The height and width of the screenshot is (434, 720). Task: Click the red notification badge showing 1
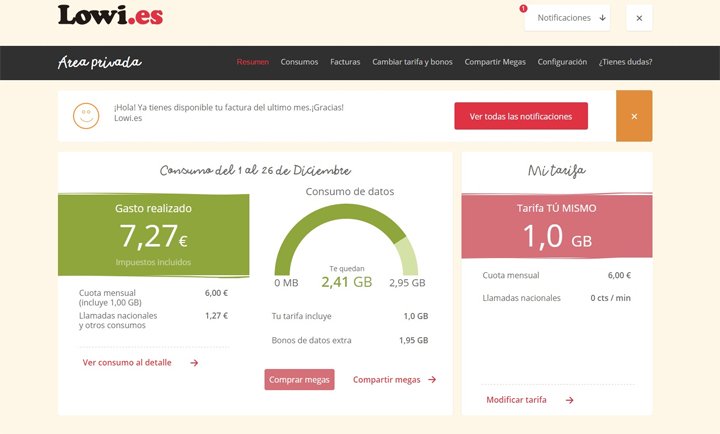[523, 8]
